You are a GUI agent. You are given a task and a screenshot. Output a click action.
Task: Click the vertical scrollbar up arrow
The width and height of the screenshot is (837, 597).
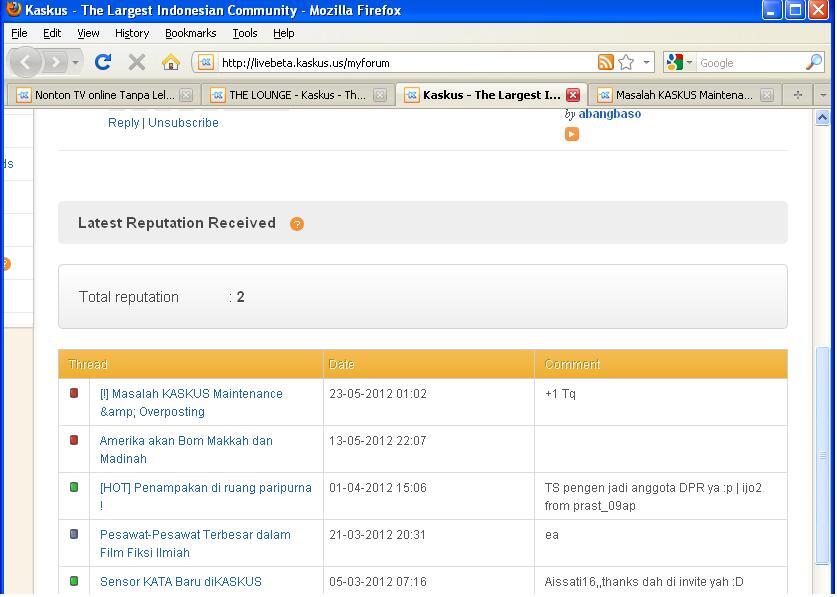823,117
